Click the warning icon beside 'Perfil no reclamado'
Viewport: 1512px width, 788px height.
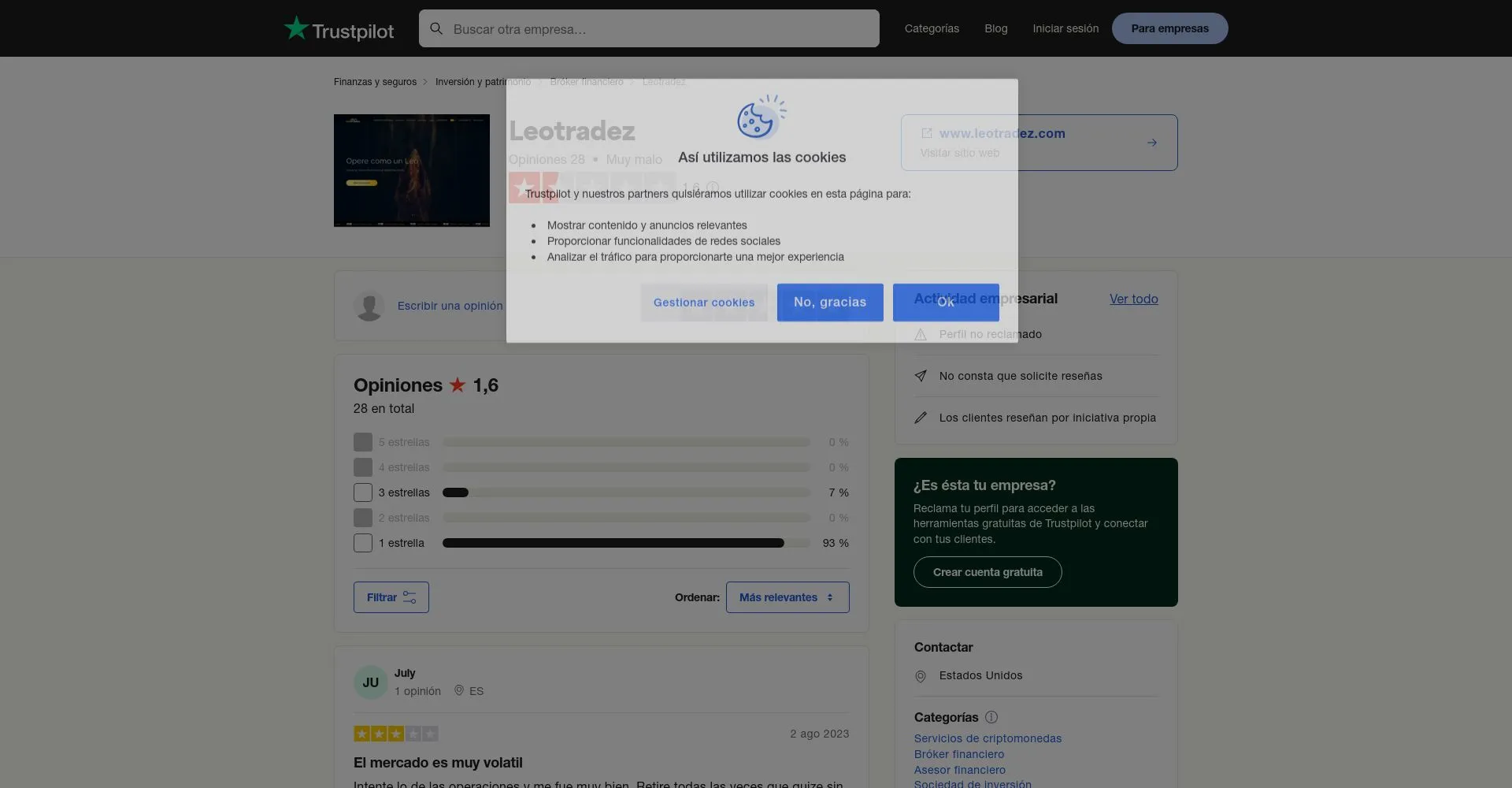(921, 334)
